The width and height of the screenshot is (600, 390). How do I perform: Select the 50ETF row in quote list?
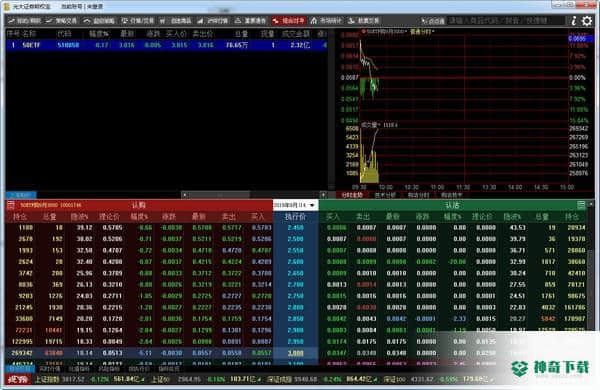(x=166, y=45)
